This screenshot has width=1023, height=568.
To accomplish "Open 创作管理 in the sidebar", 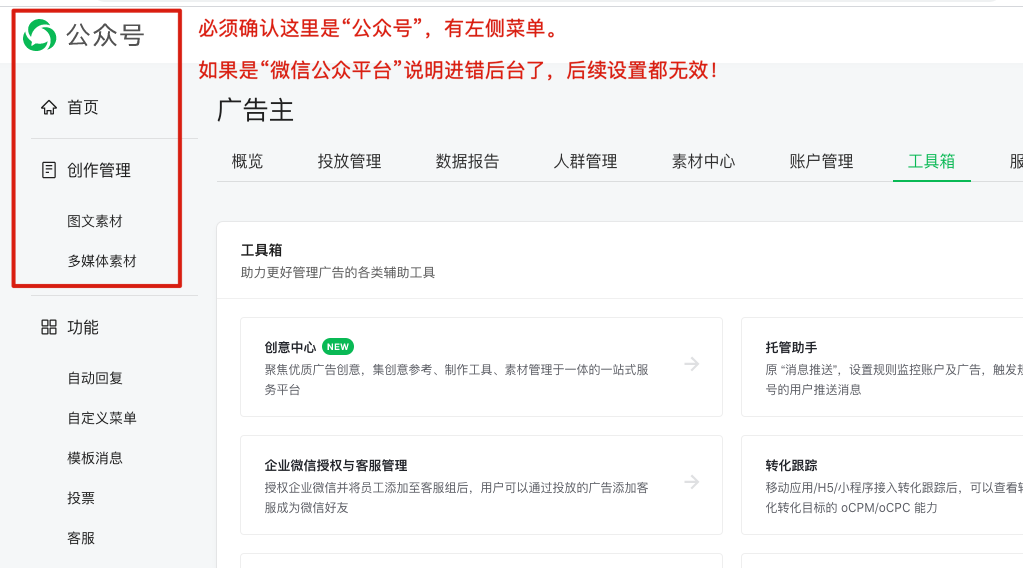I will pos(99,171).
